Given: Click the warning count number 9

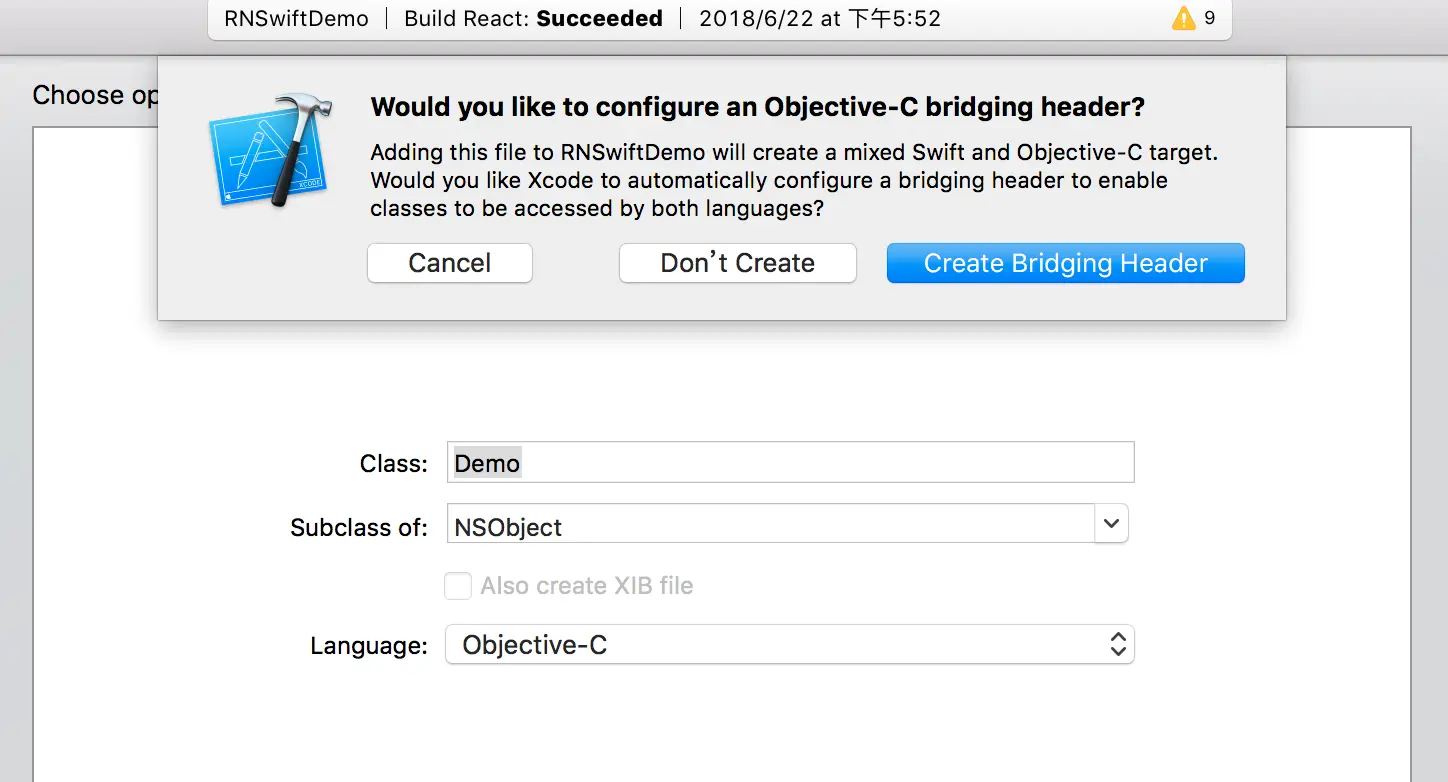Looking at the screenshot, I should point(1210,18).
